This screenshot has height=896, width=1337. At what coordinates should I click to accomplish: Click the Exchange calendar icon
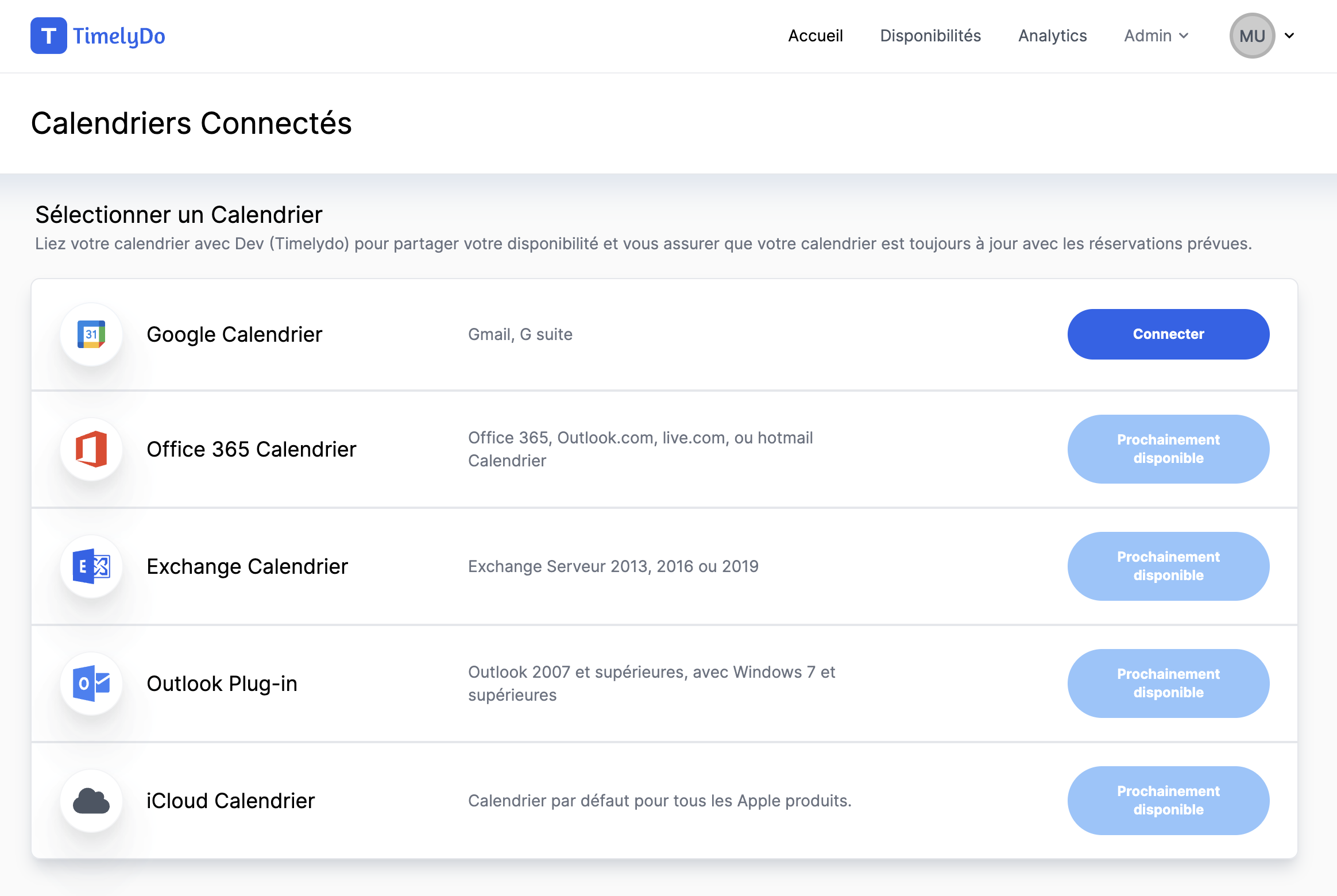(x=91, y=566)
